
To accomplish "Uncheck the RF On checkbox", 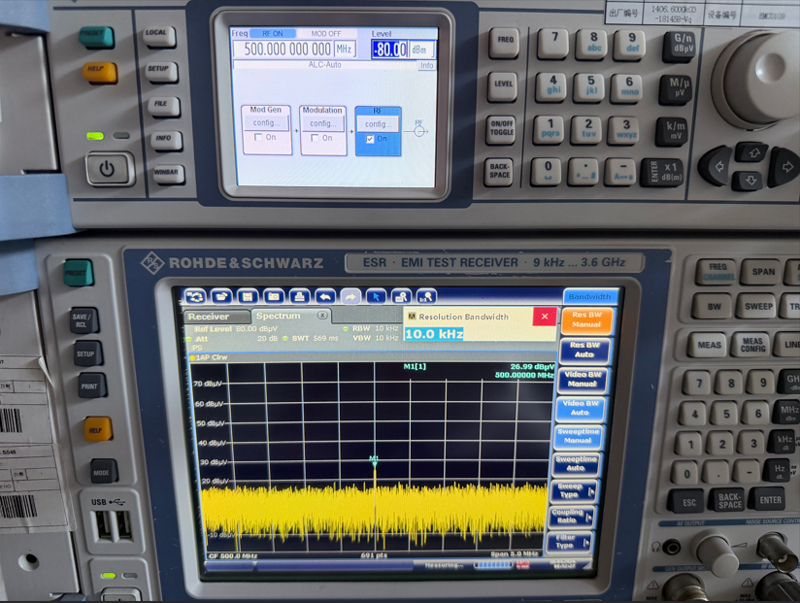I will [370, 139].
